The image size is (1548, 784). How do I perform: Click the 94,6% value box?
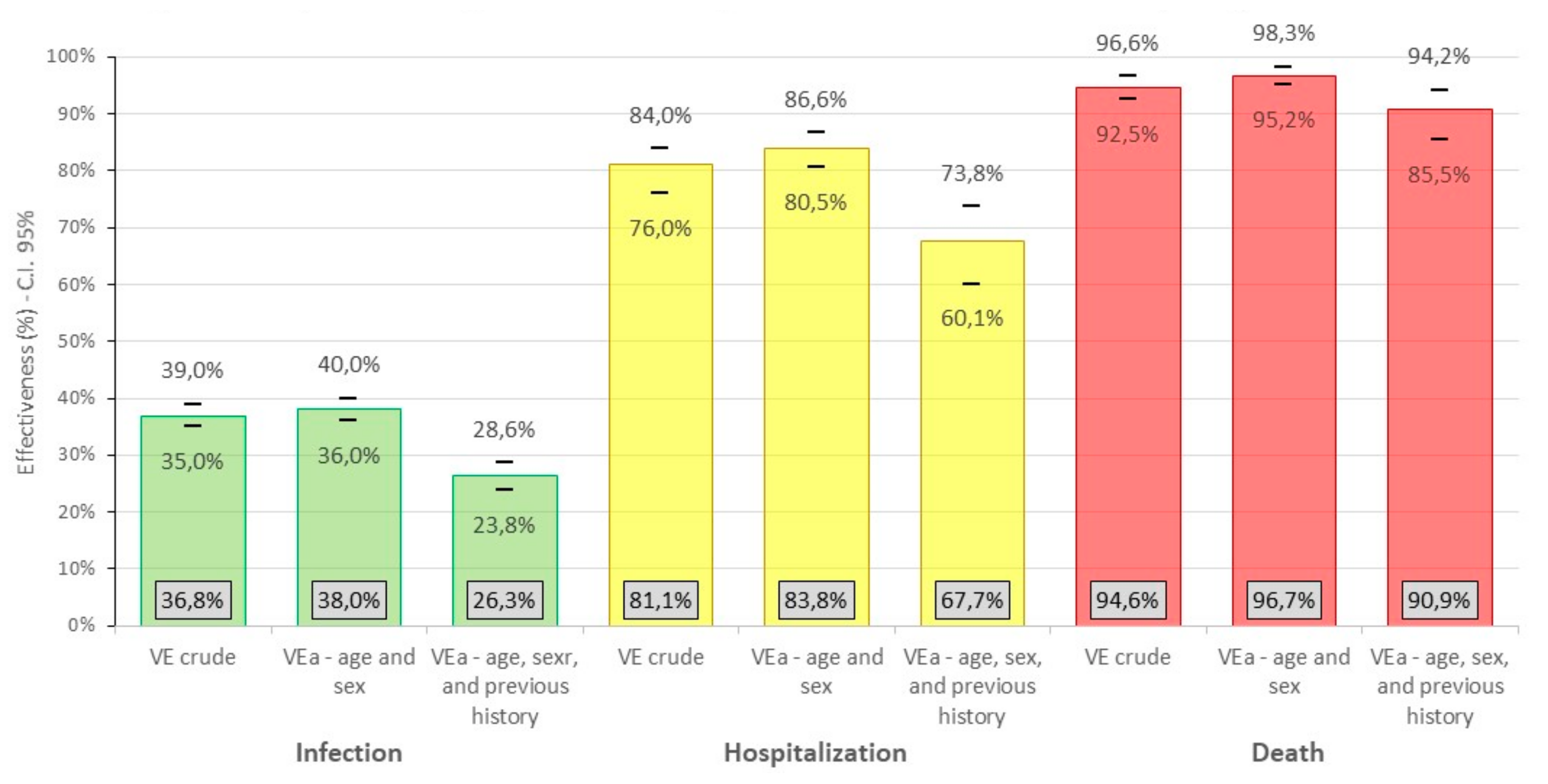pos(1127,600)
